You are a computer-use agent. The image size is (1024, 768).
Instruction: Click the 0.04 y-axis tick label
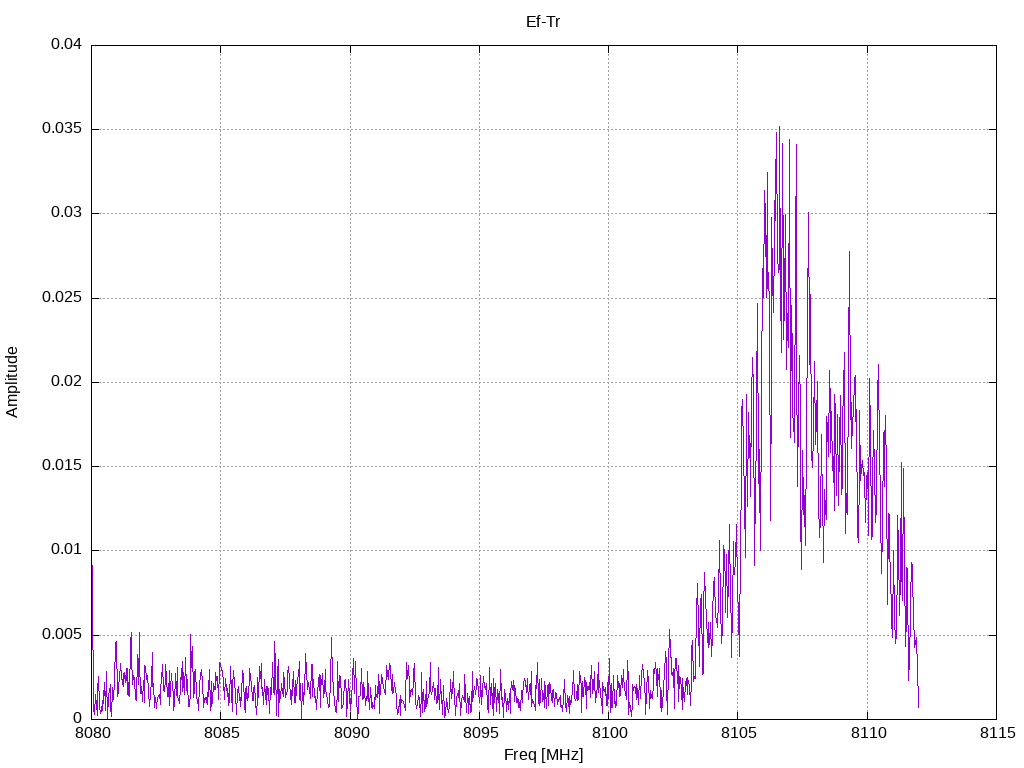click(67, 44)
